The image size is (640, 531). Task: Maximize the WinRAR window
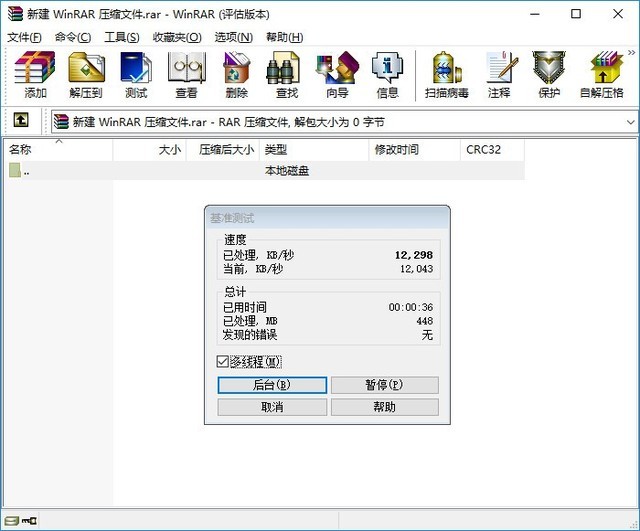click(576, 14)
